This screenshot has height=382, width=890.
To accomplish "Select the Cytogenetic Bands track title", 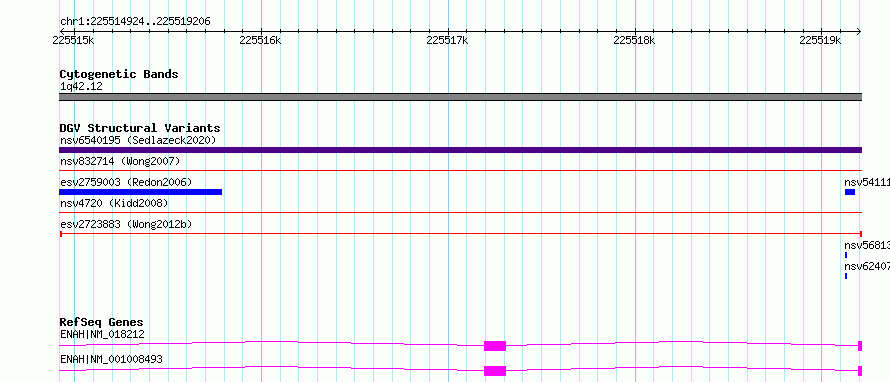I will click(x=119, y=74).
